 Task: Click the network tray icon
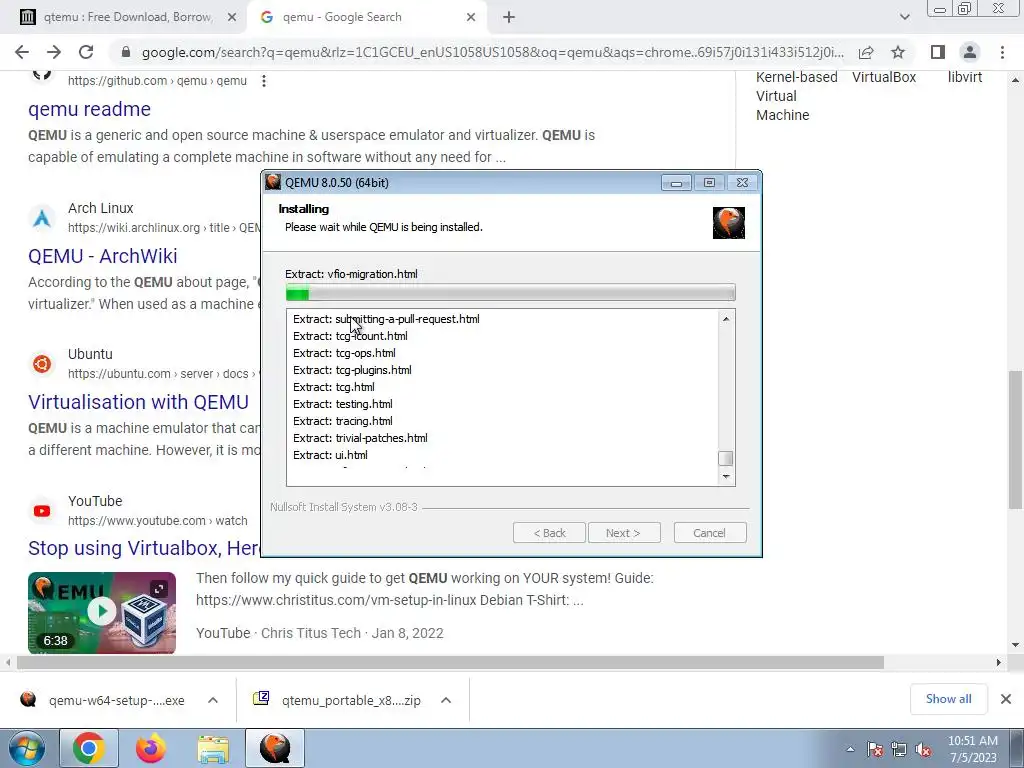(899, 750)
